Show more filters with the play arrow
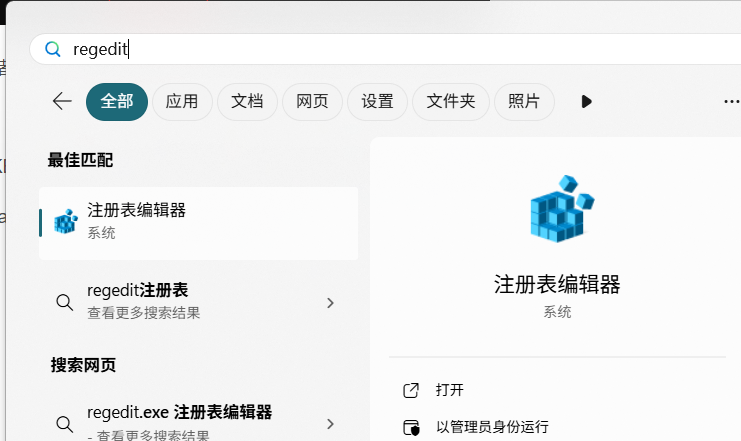 pos(586,102)
